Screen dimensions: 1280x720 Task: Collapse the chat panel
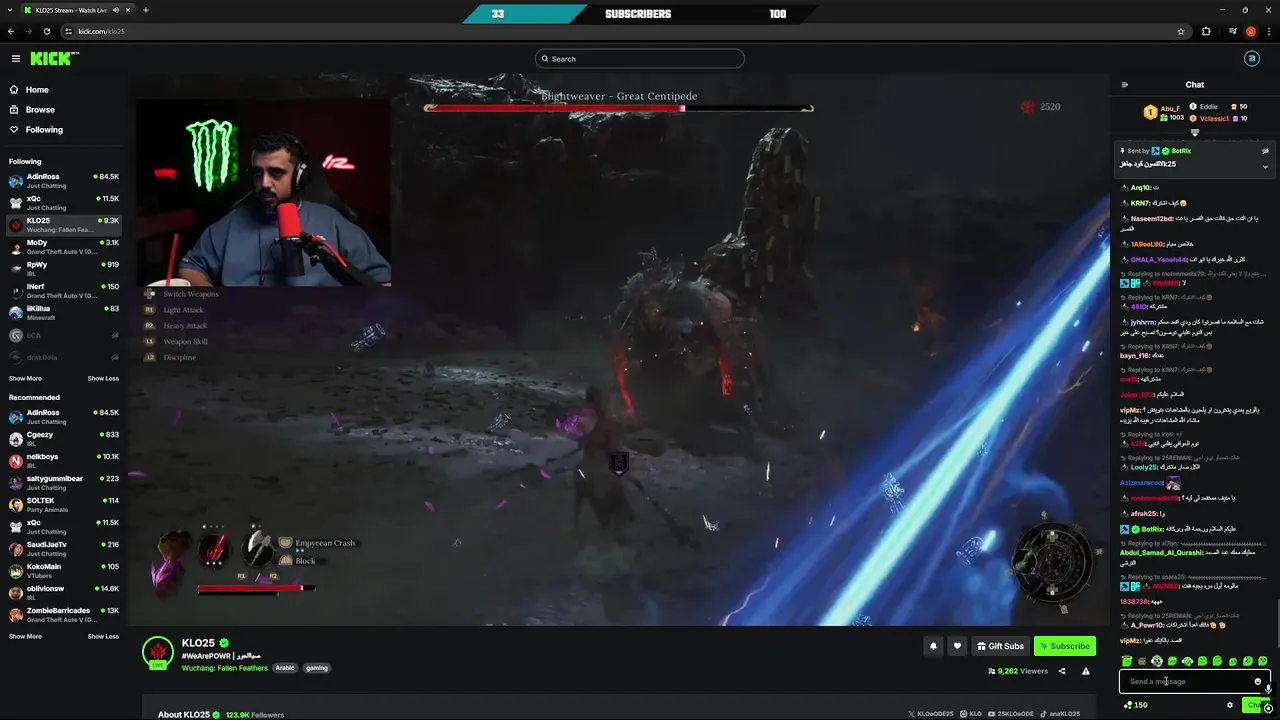pos(1125,85)
